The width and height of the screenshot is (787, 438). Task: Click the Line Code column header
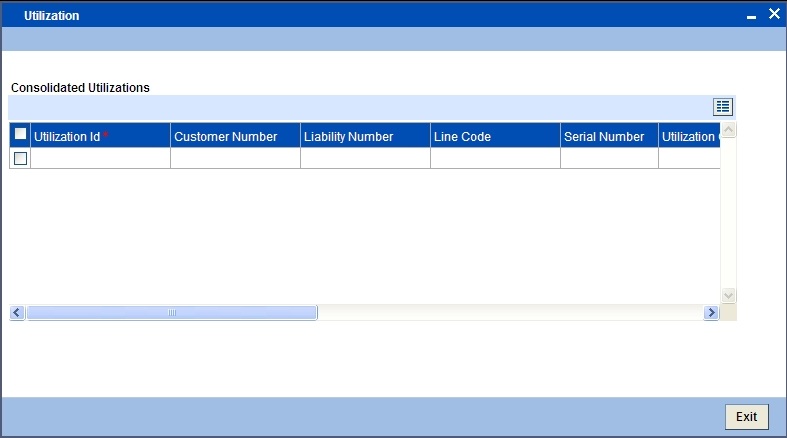tap(495, 136)
